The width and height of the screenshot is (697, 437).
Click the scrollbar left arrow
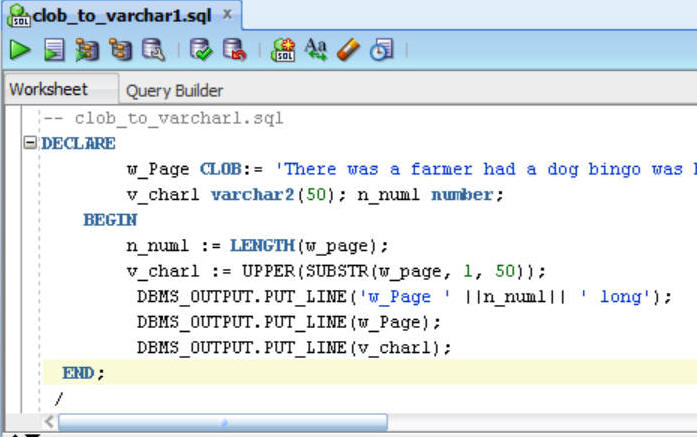[50, 422]
